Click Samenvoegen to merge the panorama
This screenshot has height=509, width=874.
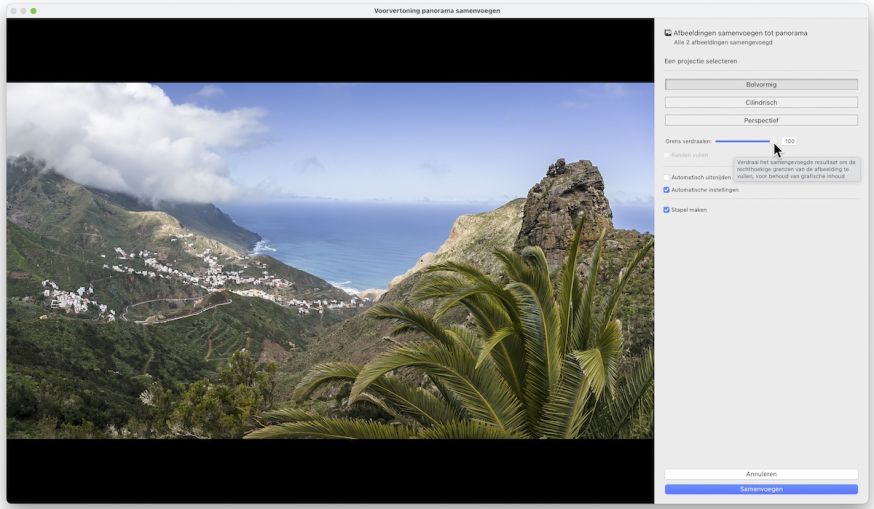pos(761,489)
